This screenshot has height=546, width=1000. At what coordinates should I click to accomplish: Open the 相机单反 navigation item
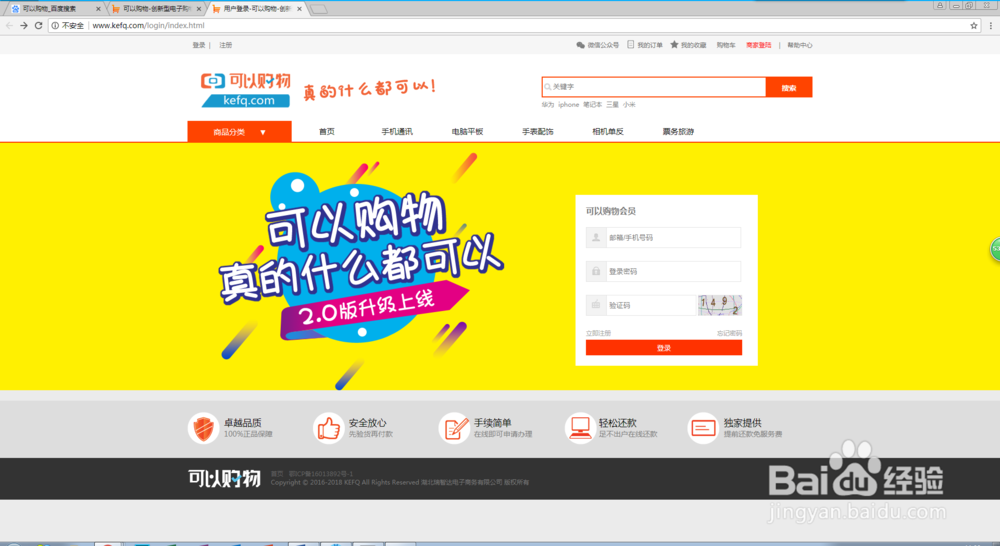click(608, 131)
